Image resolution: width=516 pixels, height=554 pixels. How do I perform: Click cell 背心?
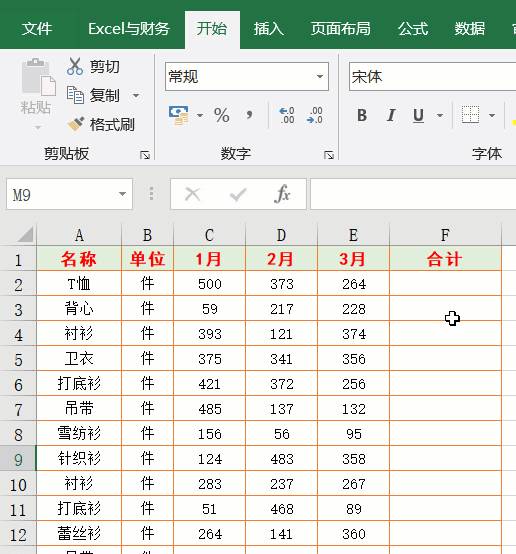(x=79, y=309)
